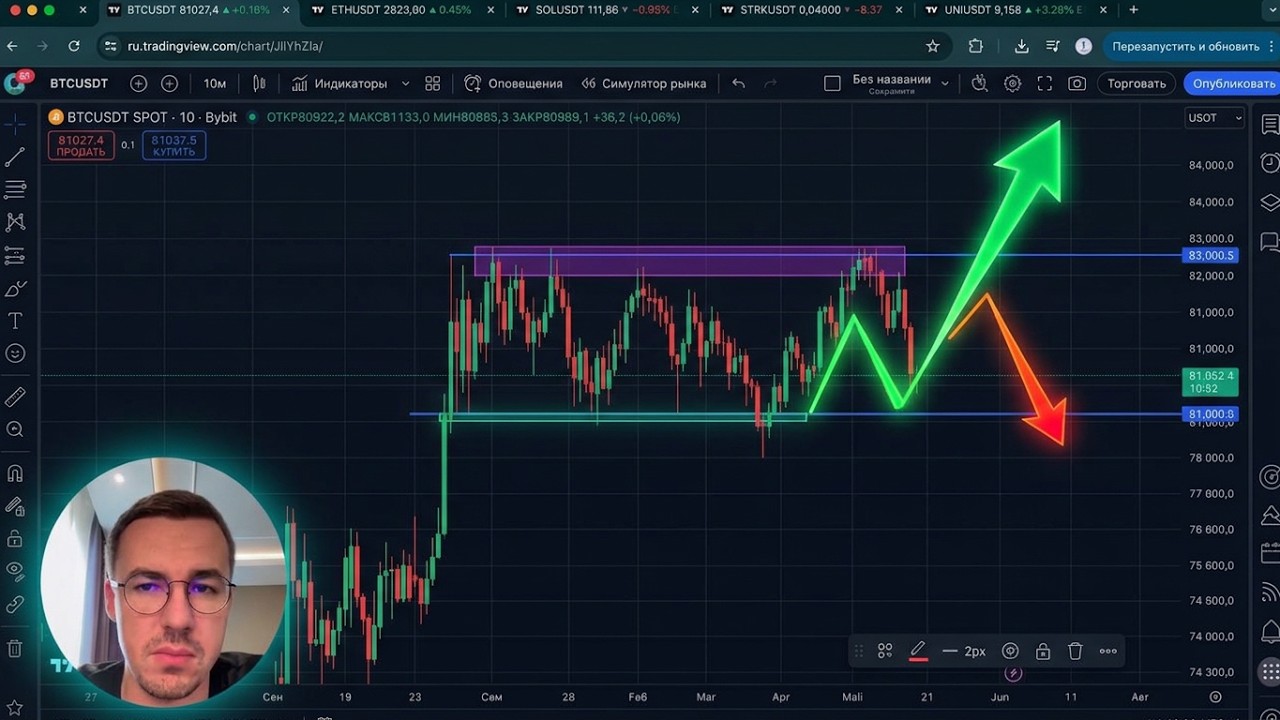This screenshot has width=1280, height=720.
Task: Open the chart type candles selector
Action: click(x=260, y=83)
